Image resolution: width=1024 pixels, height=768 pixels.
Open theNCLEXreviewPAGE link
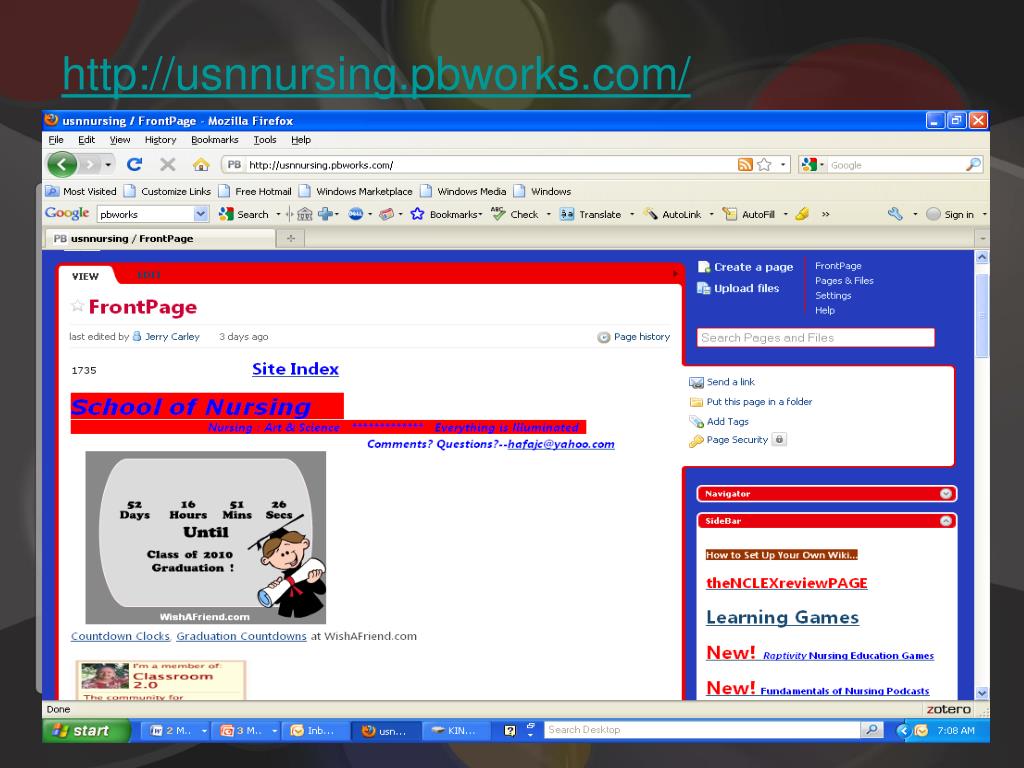pos(786,583)
